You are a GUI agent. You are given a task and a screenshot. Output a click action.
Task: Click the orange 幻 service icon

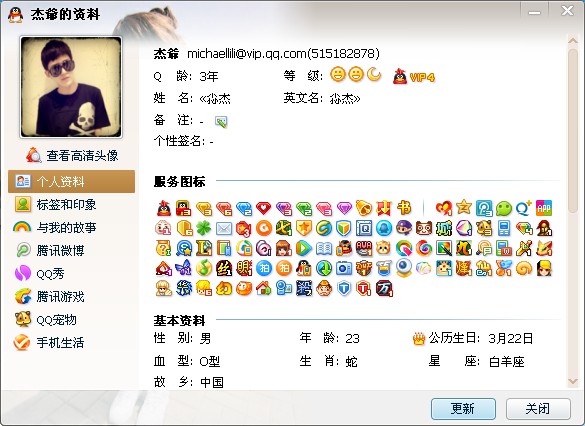[224, 288]
